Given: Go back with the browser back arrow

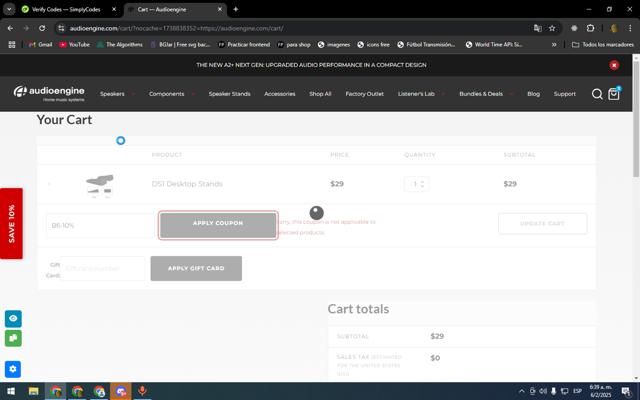Looking at the screenshot, I should pyautogui.click(x=10, y=28).
